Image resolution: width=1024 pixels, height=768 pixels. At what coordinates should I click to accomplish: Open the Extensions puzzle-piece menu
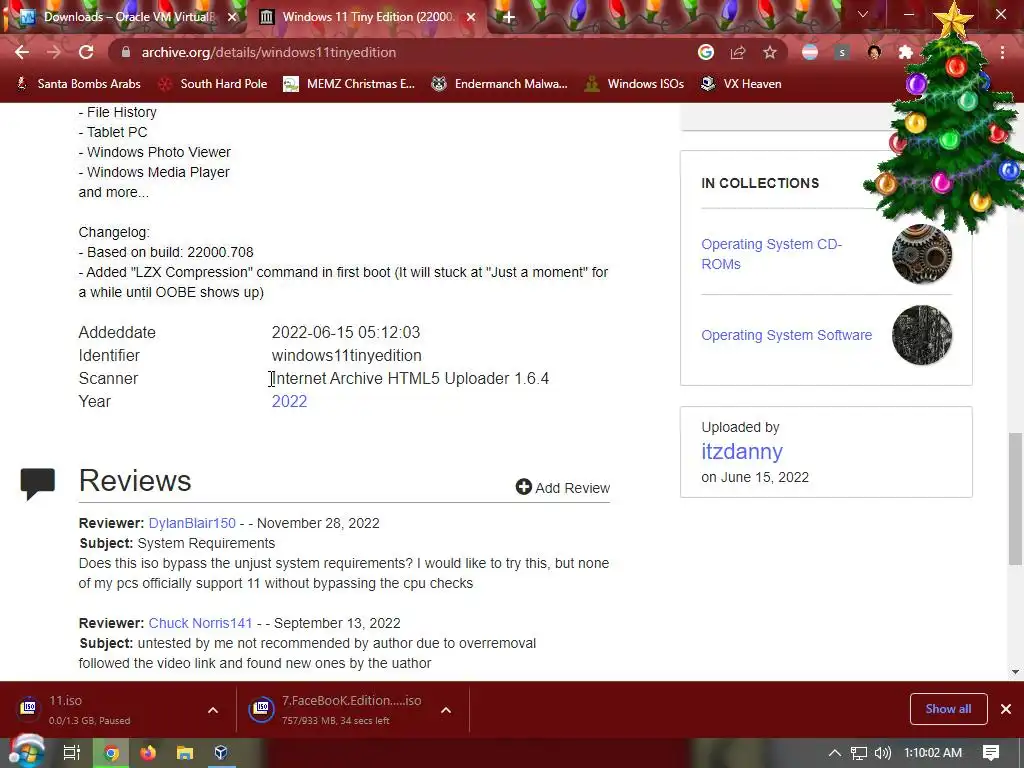(906, 52)
